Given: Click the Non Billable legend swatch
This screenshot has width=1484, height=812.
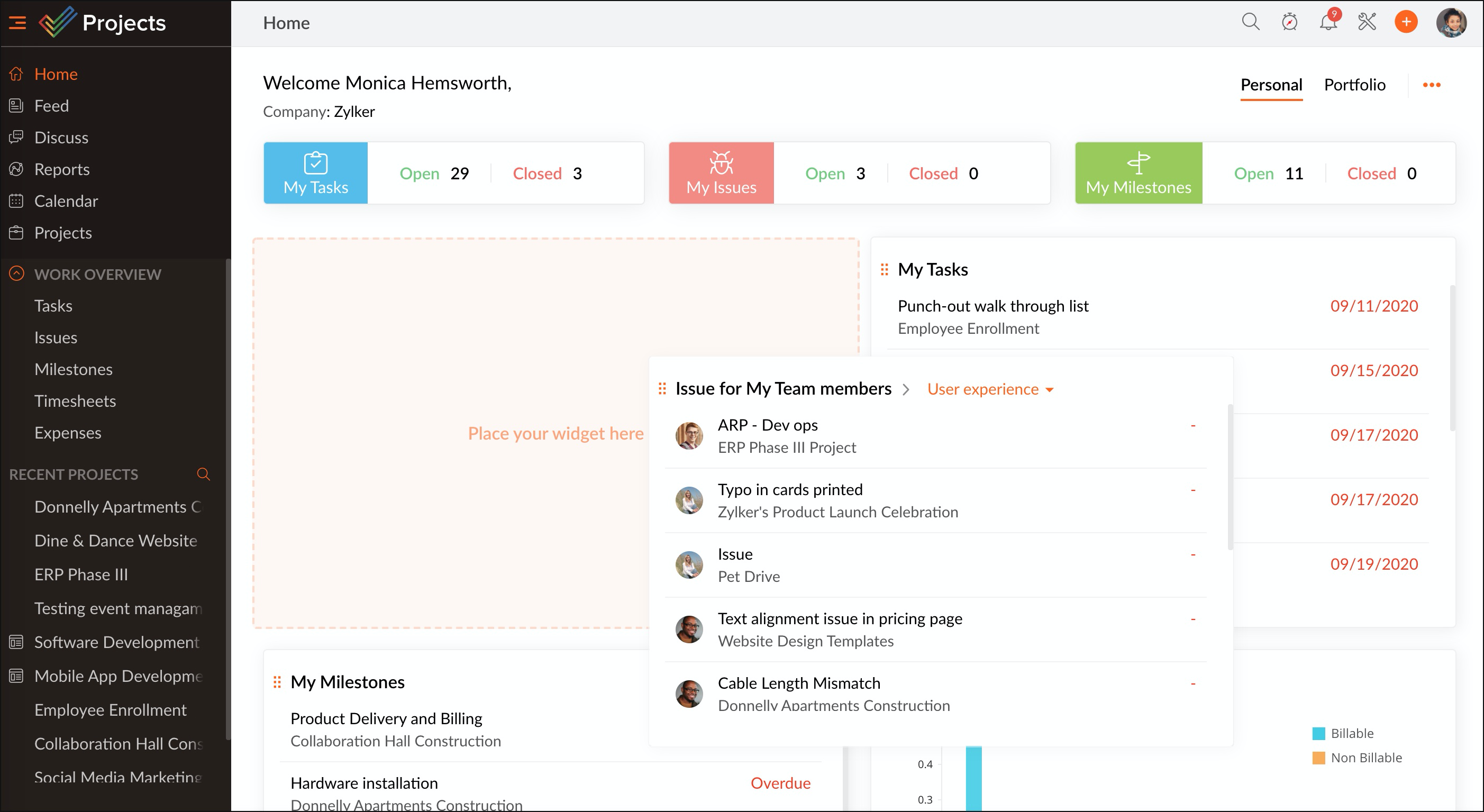Looking at the screenshot, I should pyautogui.click(x=1318, y=758).
